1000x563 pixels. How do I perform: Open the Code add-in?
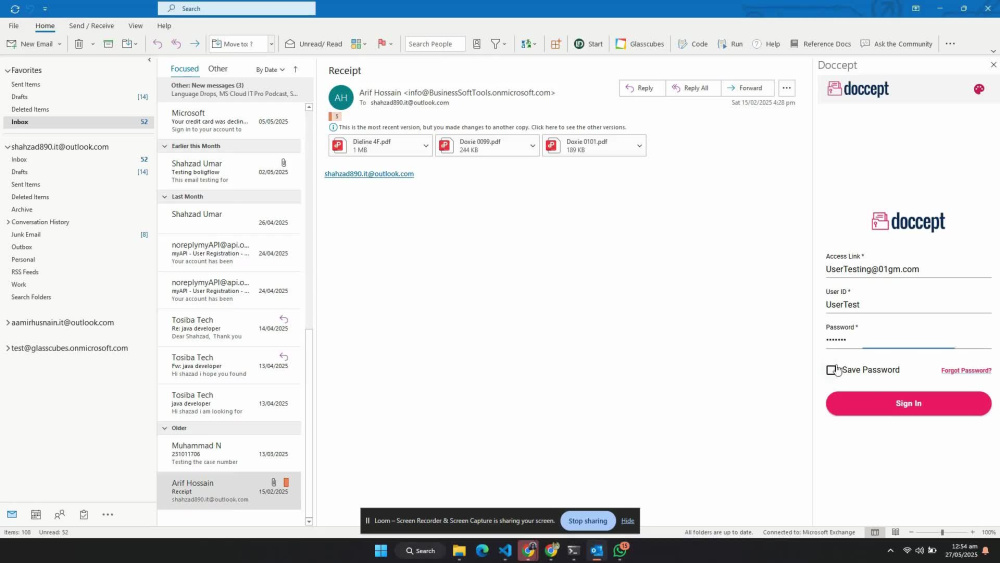[x=693, y=44]
